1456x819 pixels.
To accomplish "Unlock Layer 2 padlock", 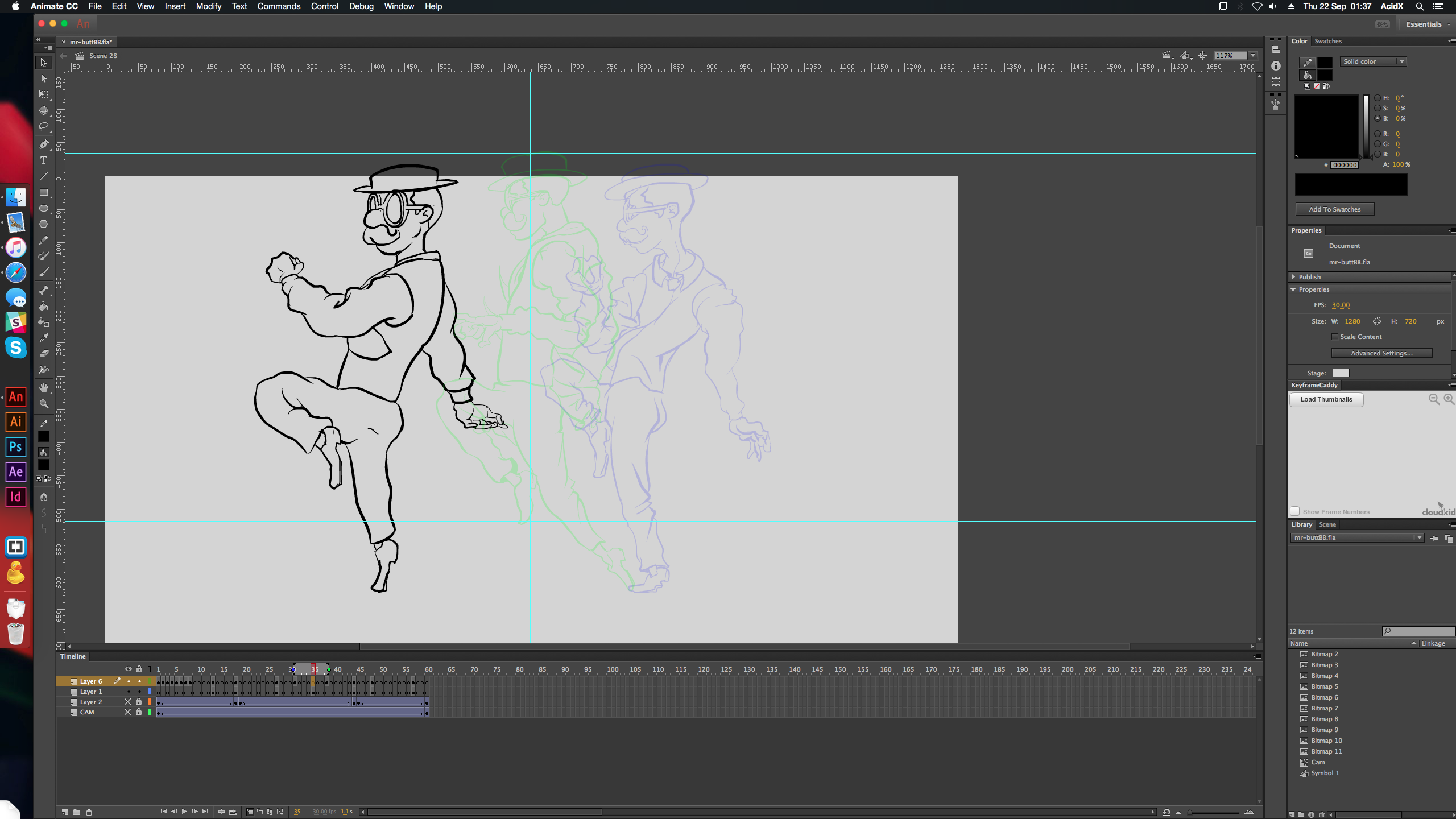I will click(x=139, y=702).
